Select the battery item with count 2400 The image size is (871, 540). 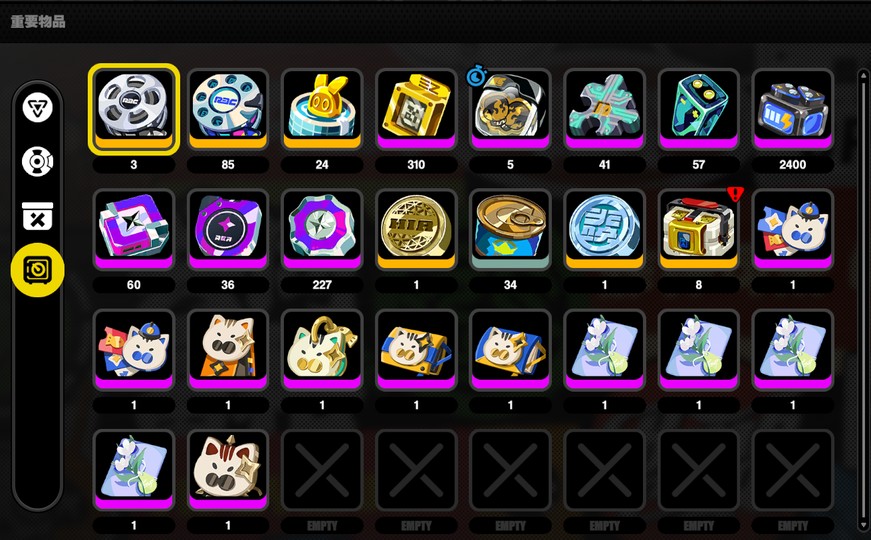793,109
